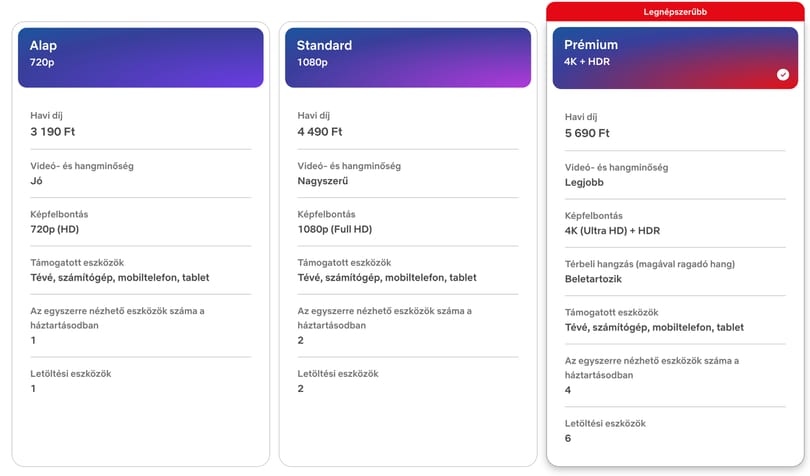Click the Prémium price 5 690 Ft
This screenshot has width=810, height=476.
pos(587,133)
